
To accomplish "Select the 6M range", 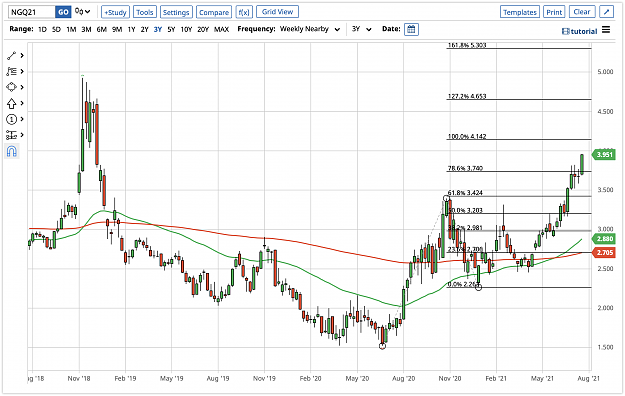I will (x=102, y=29).
